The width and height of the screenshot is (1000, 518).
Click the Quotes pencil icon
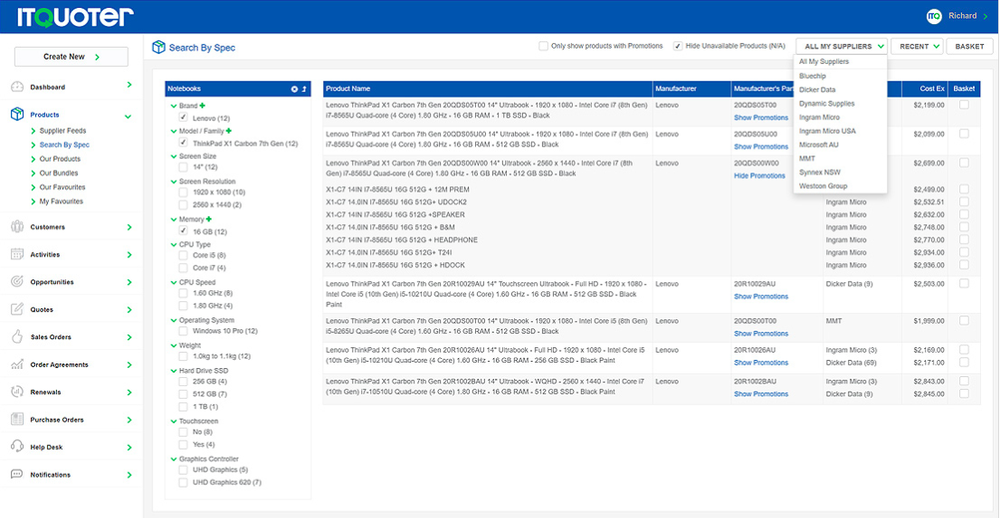tap(17, 309)
